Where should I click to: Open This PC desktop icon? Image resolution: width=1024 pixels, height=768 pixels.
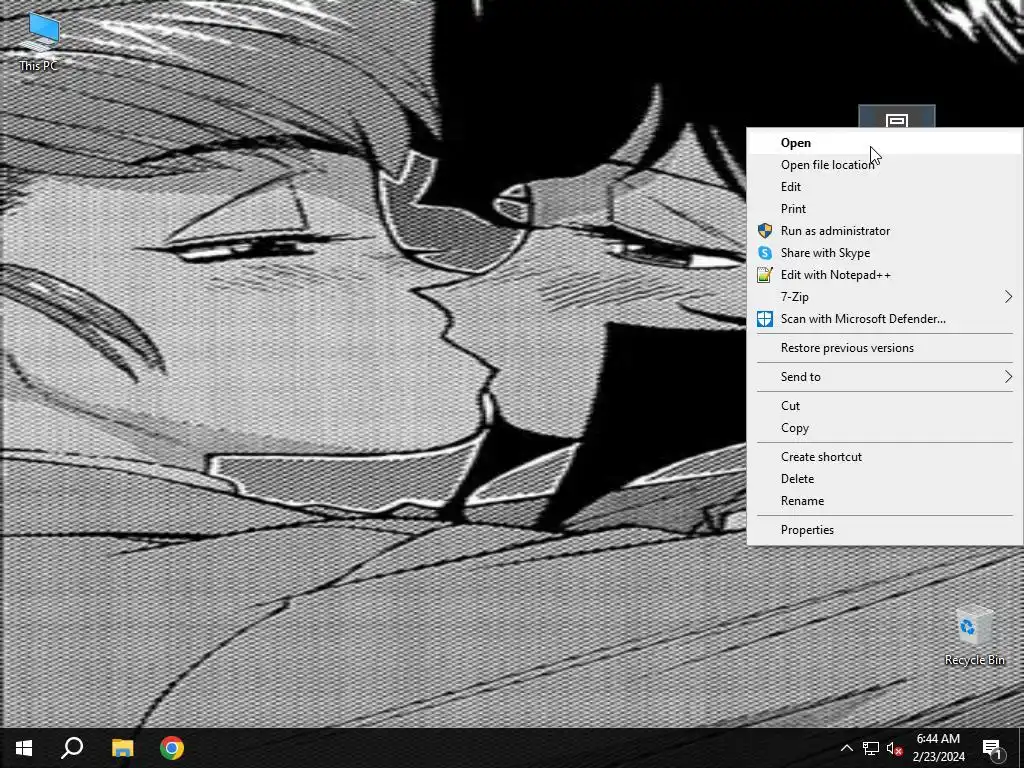pyautogui.click(x=39, y=40)
